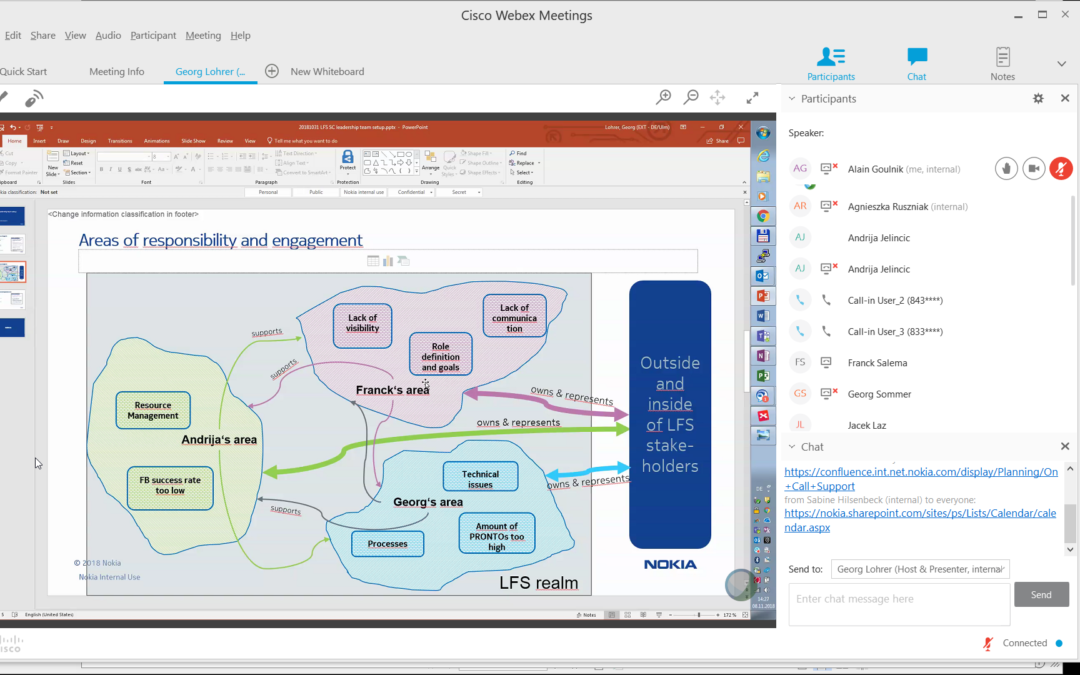Select first slide thumbnail in PowerPoint
This screenshot has height=675, width=1080.
[12, 216]
